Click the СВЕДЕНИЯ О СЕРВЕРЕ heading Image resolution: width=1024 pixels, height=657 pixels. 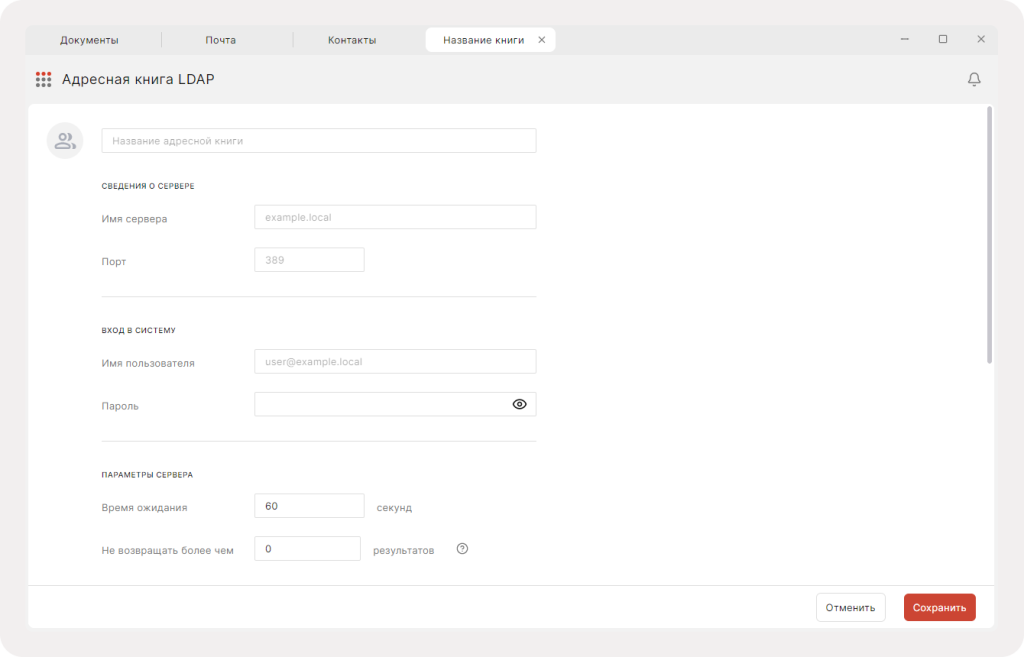coord(148,186)
